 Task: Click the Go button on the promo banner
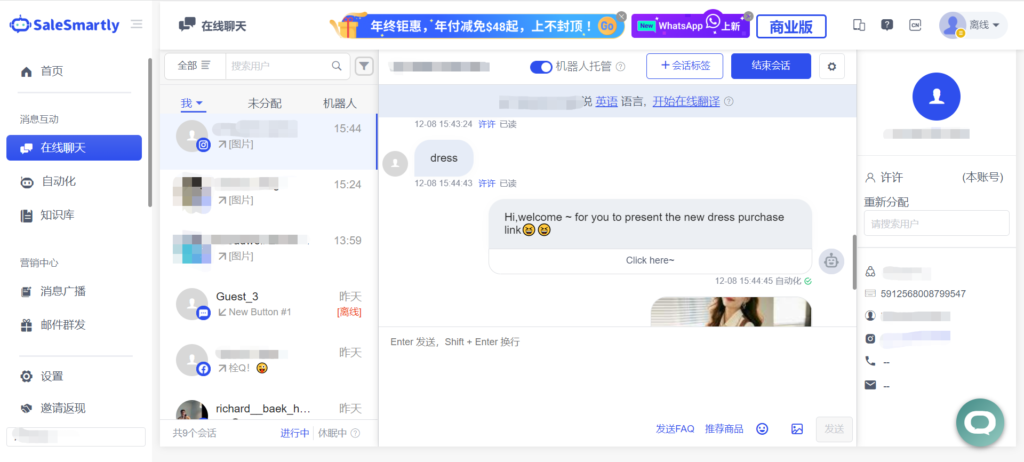pos(607,26)
